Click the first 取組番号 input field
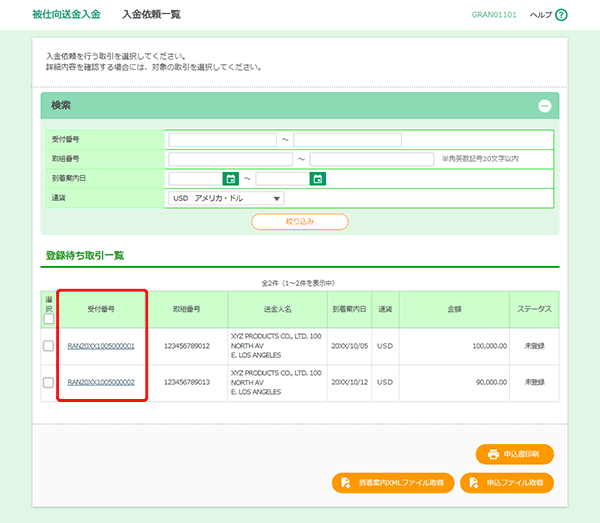The height and width of the screenshot is (523, 600). (231, 159)
